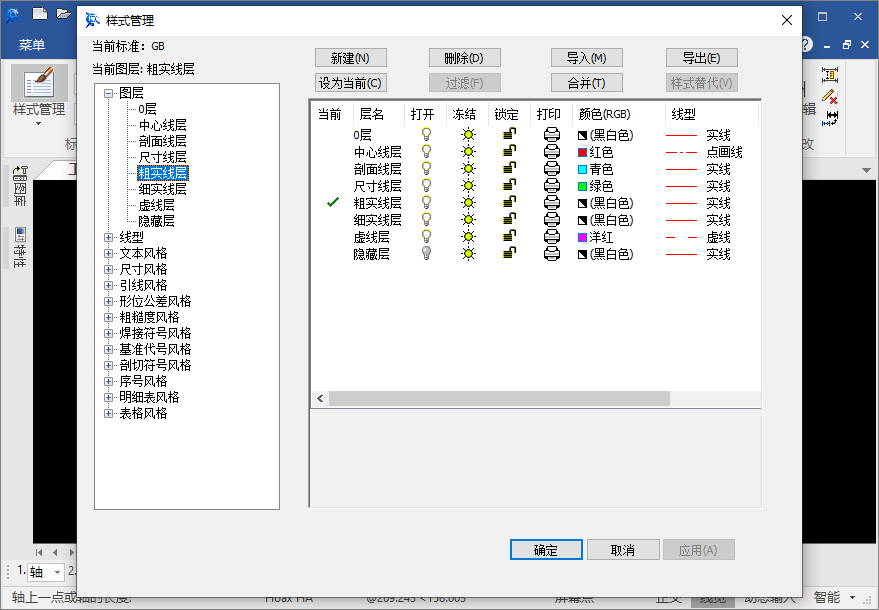Click the lock icon for 0层

coord(510,134)
